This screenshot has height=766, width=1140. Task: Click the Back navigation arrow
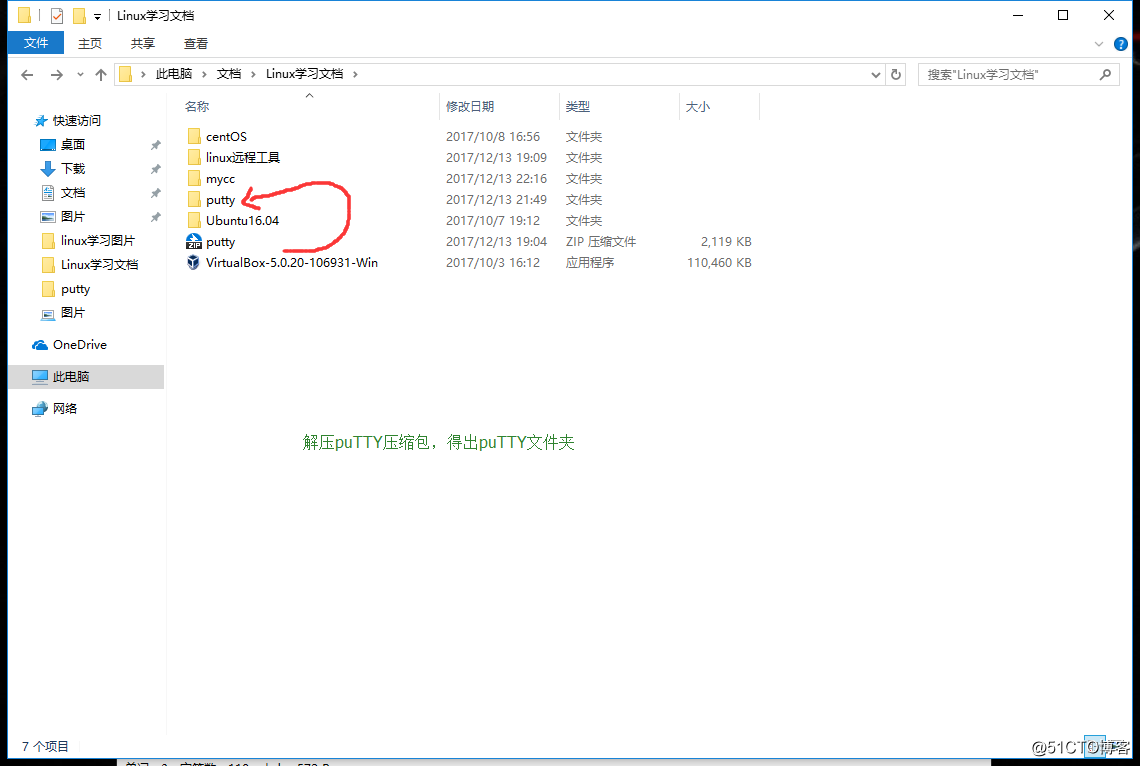pyautogui.click(x=27, y=74)
